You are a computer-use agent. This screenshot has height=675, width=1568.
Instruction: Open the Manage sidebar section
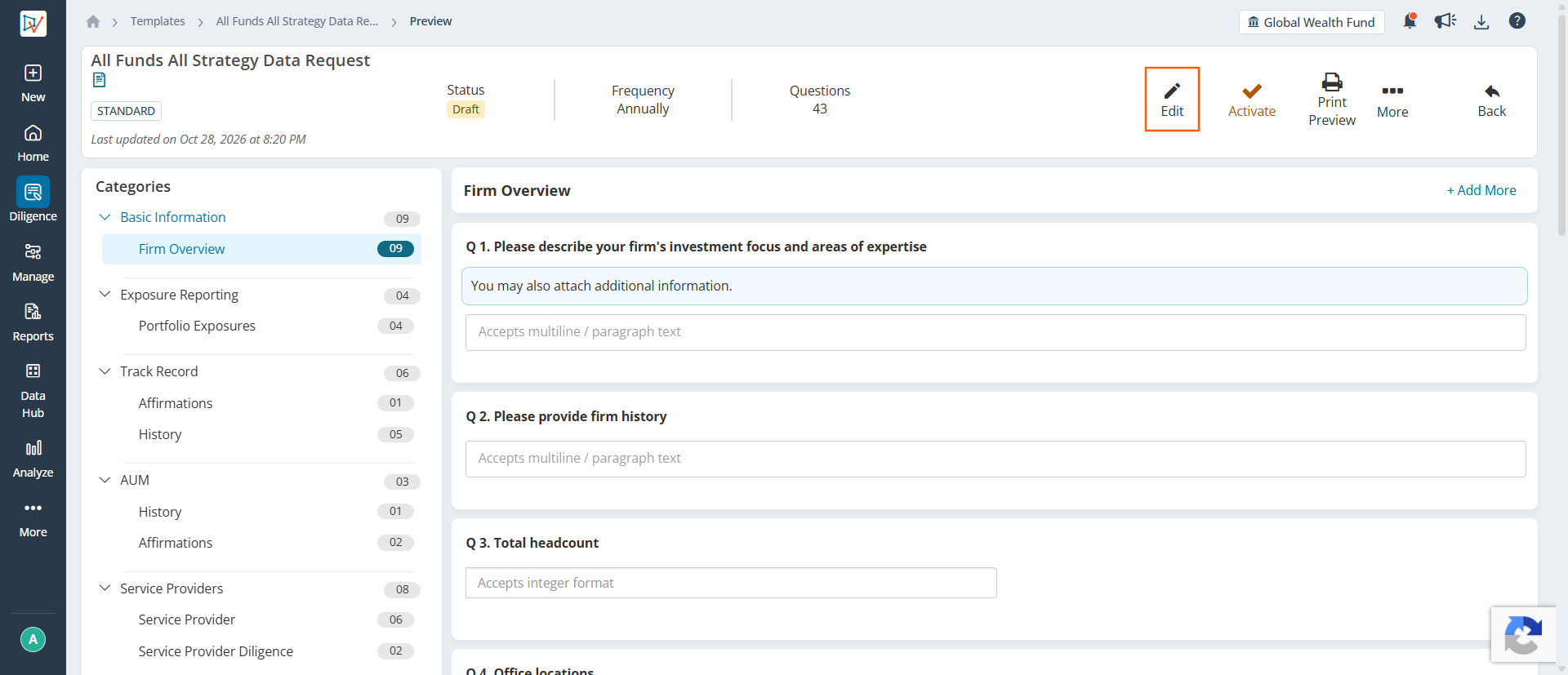(x=33, y=263)
